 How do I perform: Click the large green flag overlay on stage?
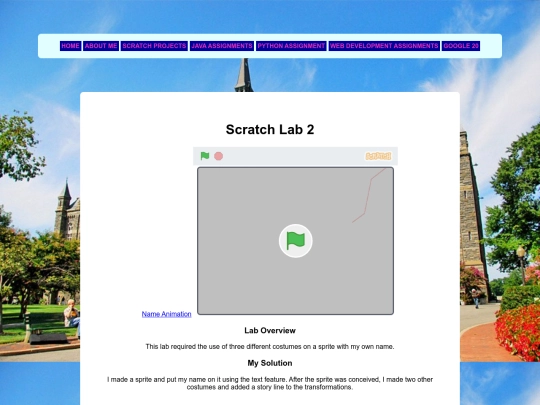pyautogui.click(x=295, y=241)
